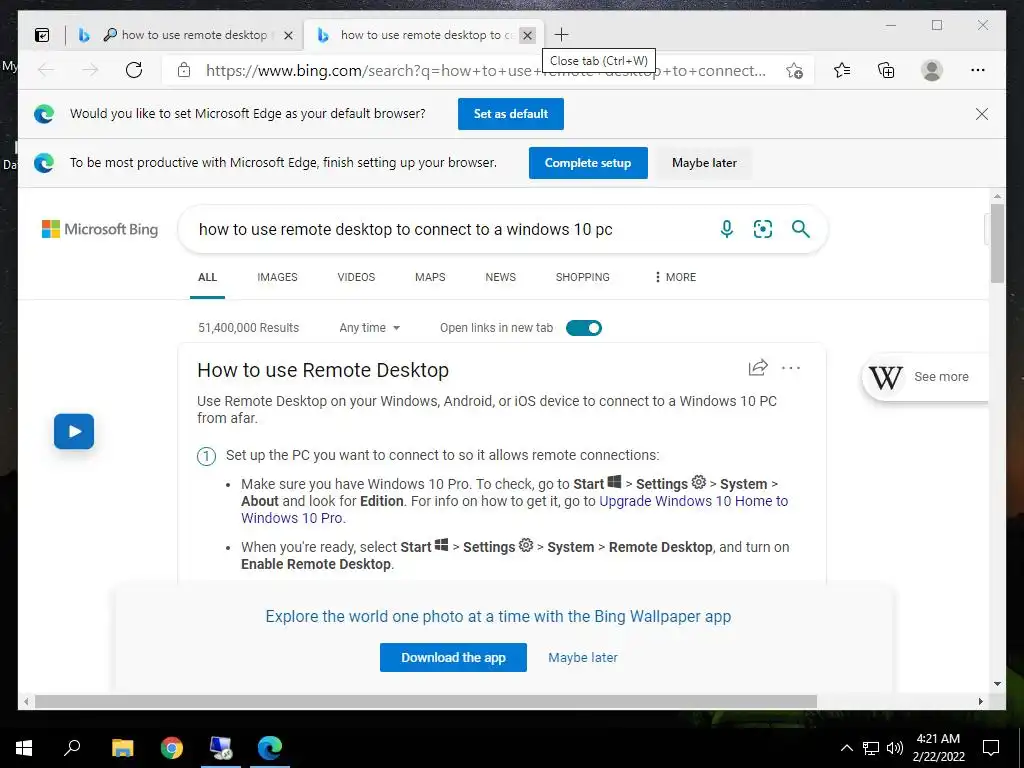The height and width of the screenshot is (768, 1024).
Task: Click the vertical page scrollbar thumb
Action: point(997,243)
